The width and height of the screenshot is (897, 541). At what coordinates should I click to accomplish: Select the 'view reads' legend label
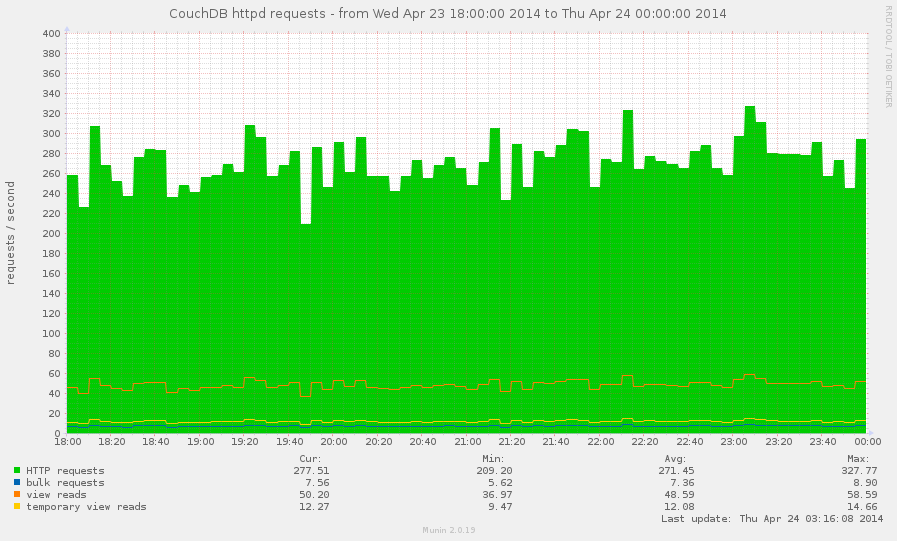coord(56,495)
